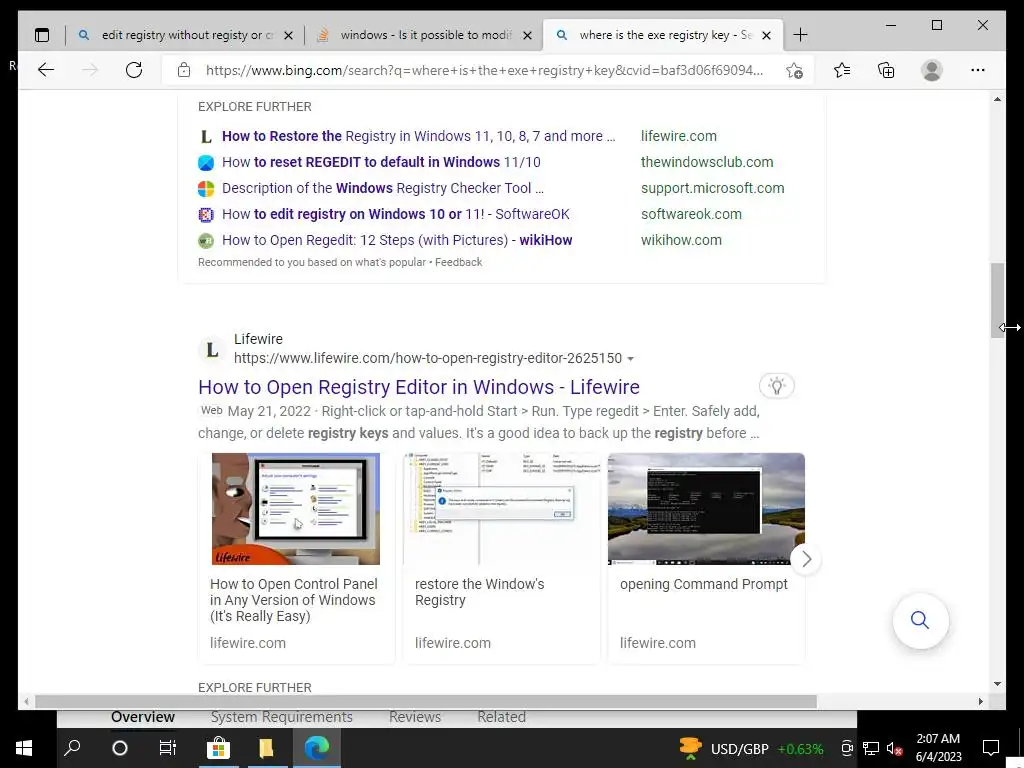This screenshot has width=1024, height=768.
Task: Open the Edge profile avatar
Action: click(932, 70)
